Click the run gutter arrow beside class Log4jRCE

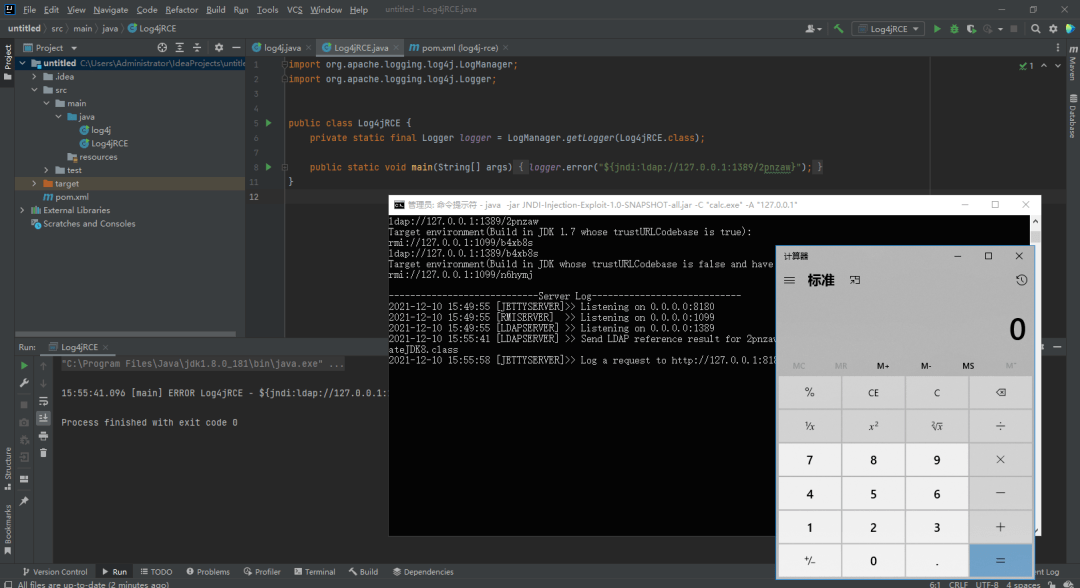pos(269,123)
